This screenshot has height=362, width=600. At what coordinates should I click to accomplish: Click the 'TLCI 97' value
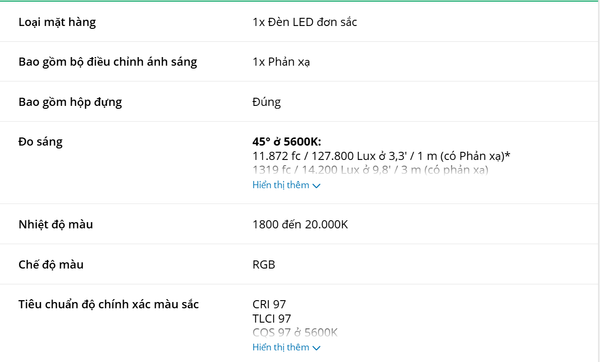point(272,318)
